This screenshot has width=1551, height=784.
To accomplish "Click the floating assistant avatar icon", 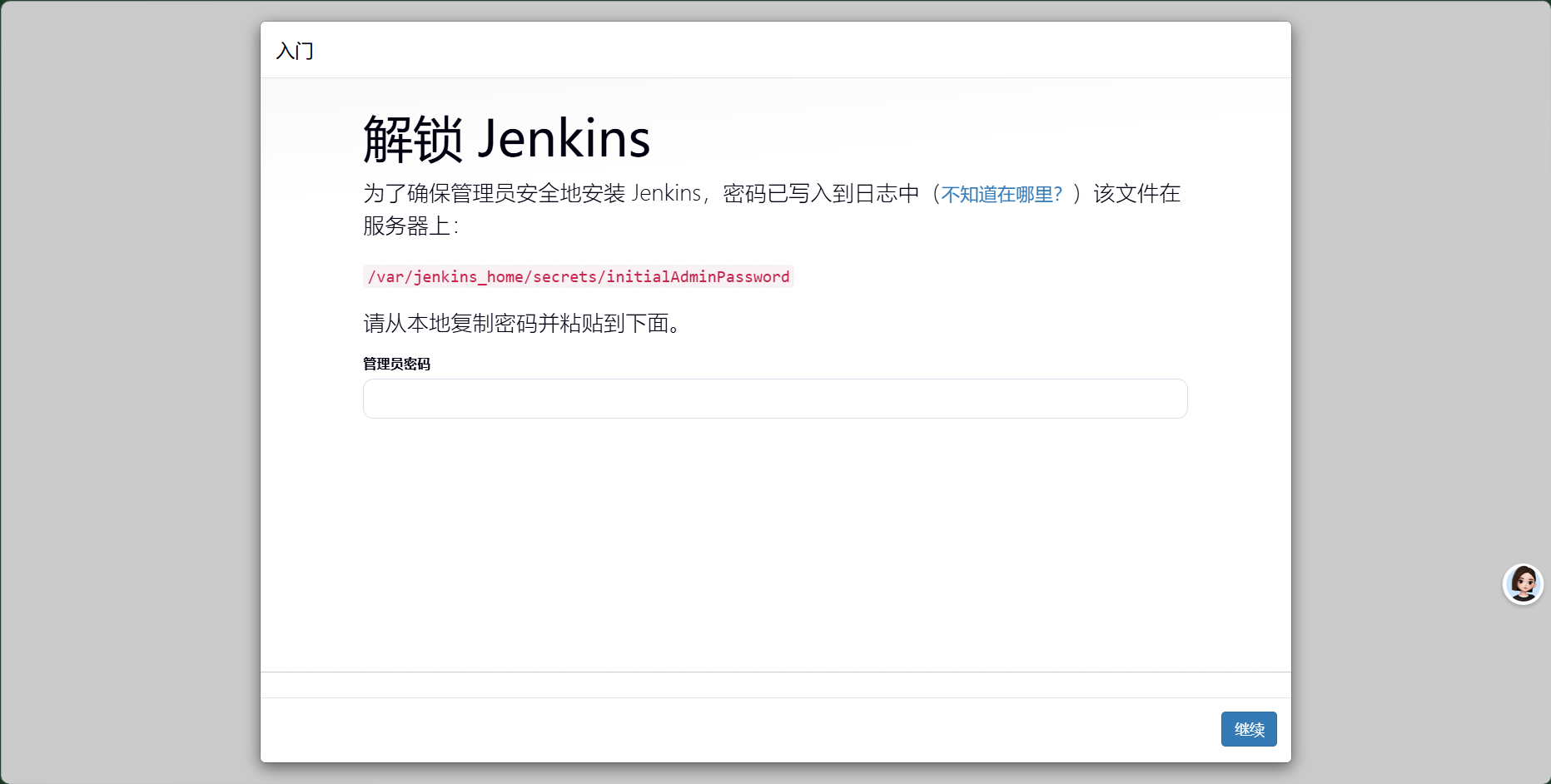I will point(1523,583).
